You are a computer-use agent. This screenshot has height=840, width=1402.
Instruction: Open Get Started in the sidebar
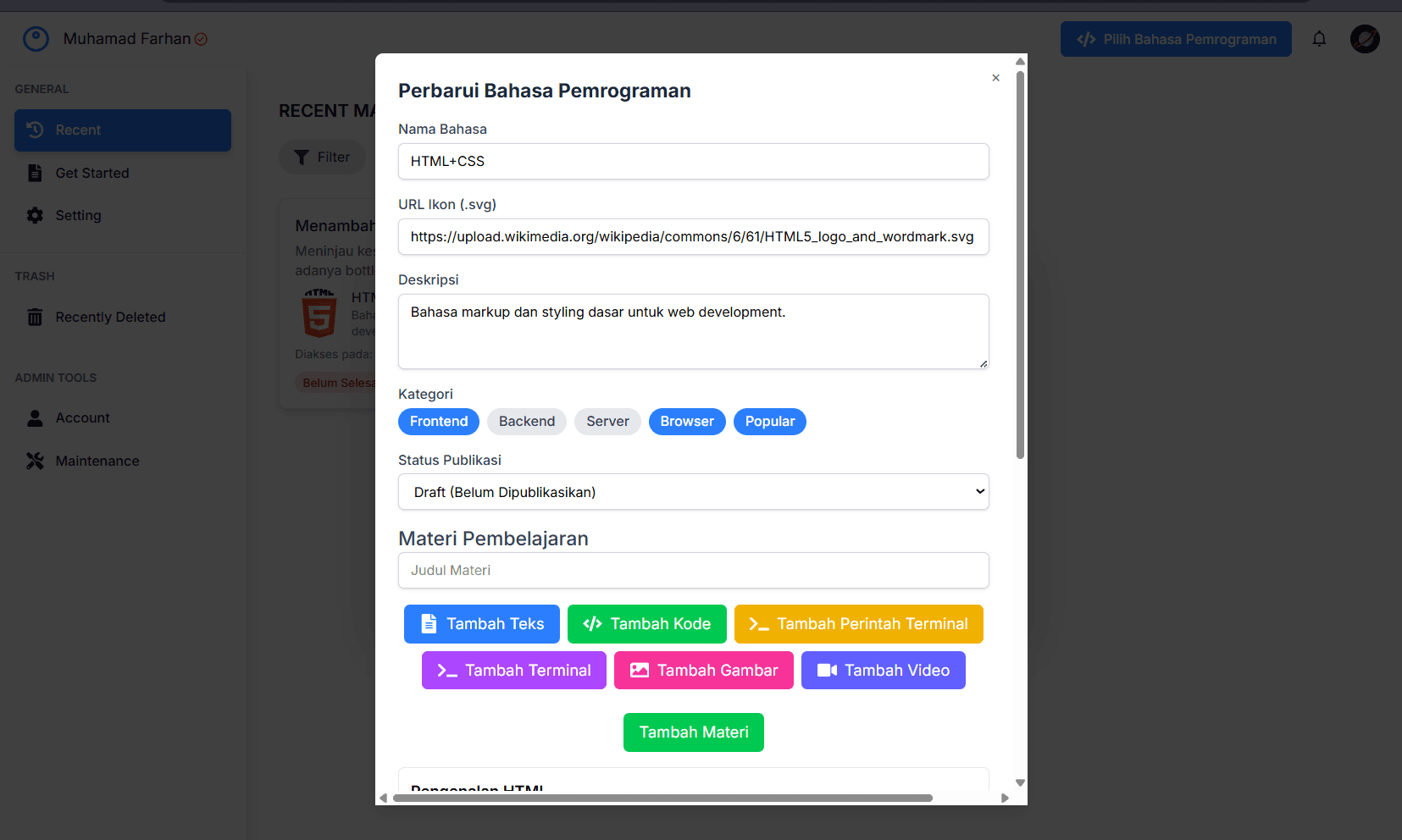(92, 173)
